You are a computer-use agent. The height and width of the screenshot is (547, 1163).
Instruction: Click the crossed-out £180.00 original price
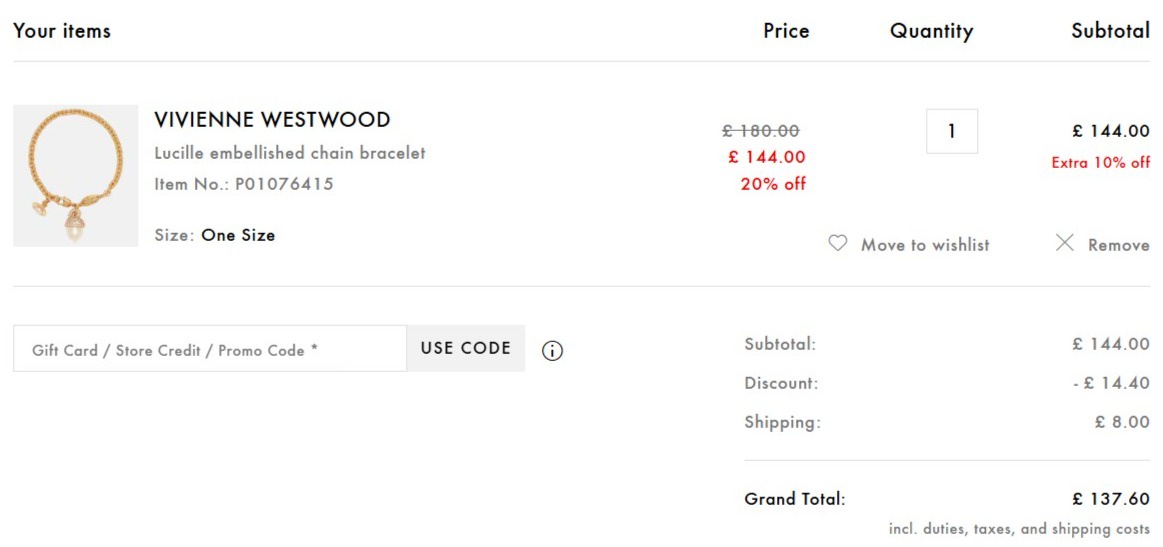(761, 131)
